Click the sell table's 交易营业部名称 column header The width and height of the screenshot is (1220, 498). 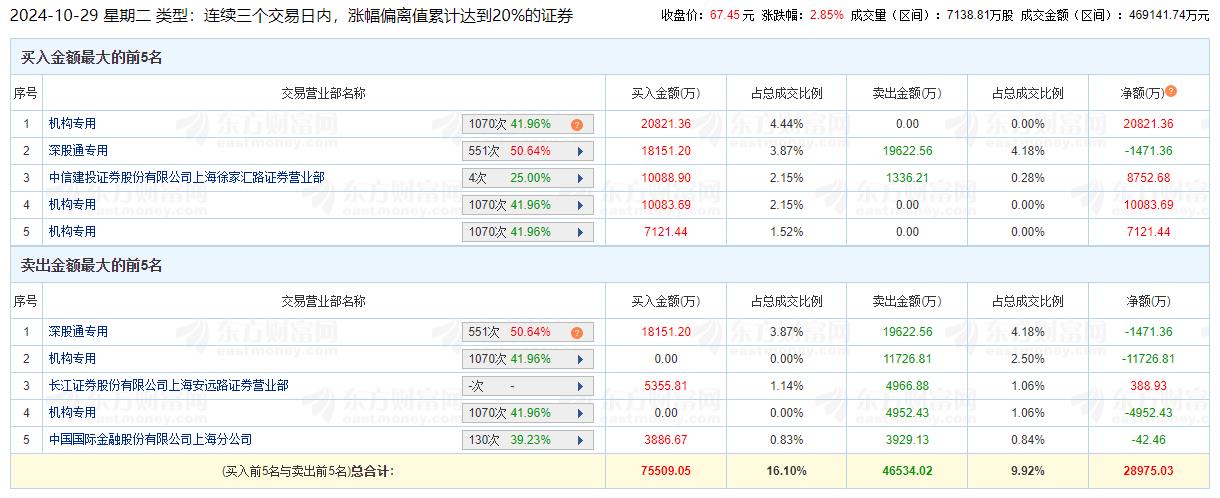tap(323, 302)
